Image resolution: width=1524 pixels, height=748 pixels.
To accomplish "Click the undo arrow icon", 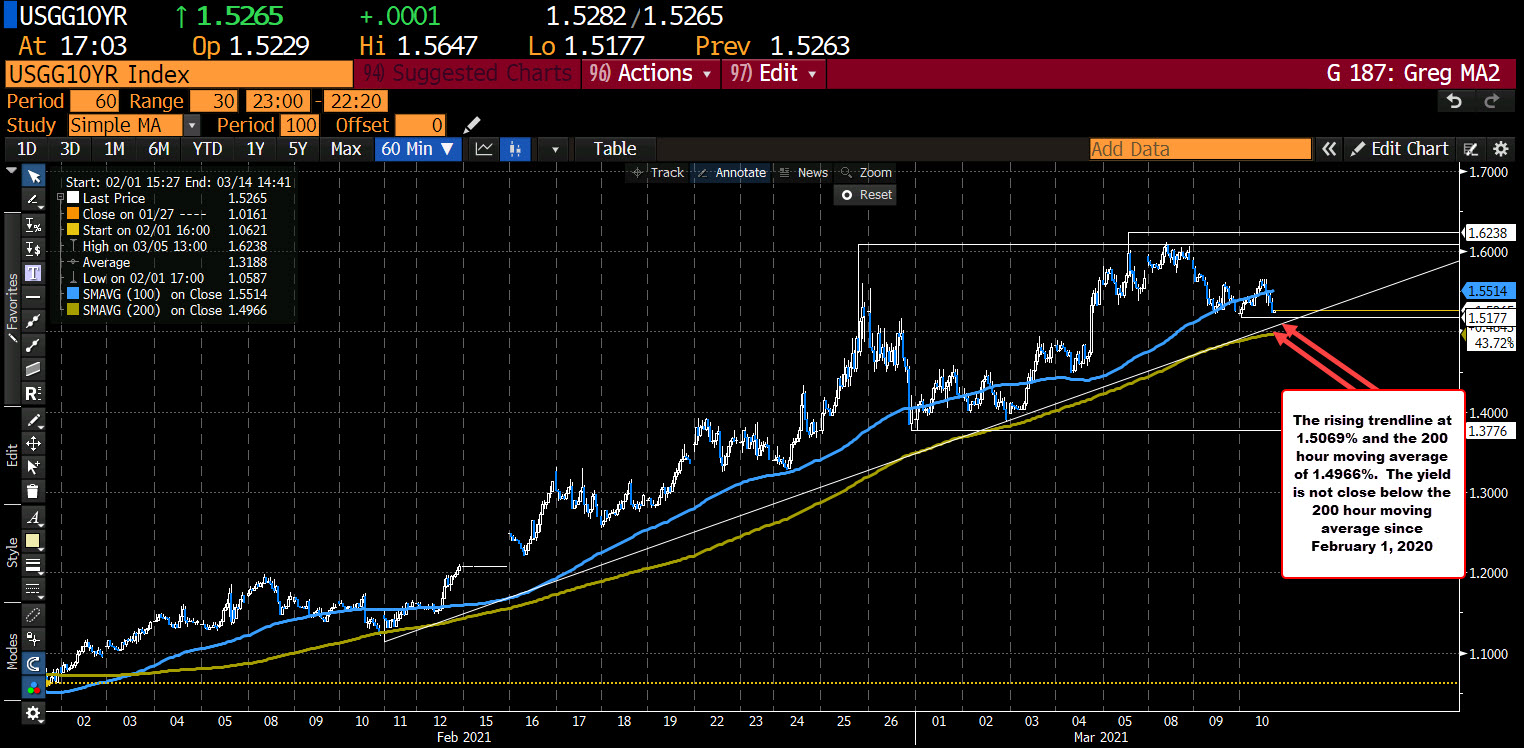I will [1455, 101].
